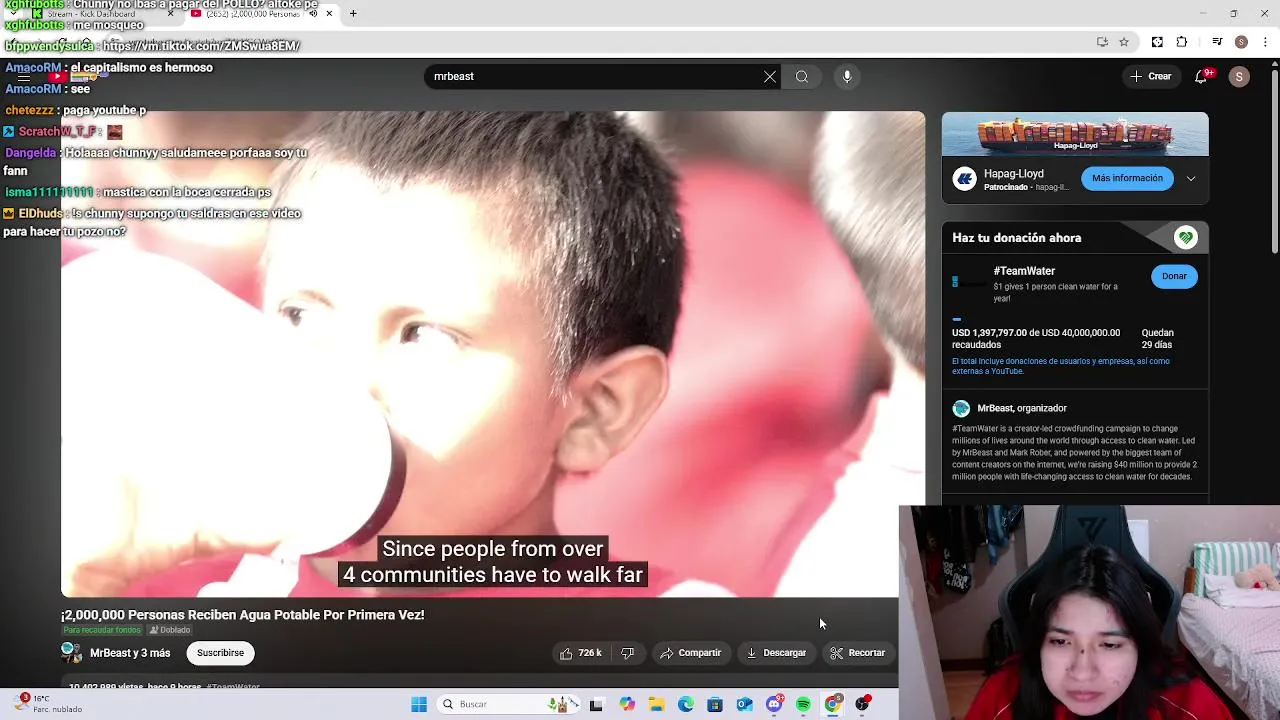Open Outlook from the taskbar

click(x=744, y=704)
